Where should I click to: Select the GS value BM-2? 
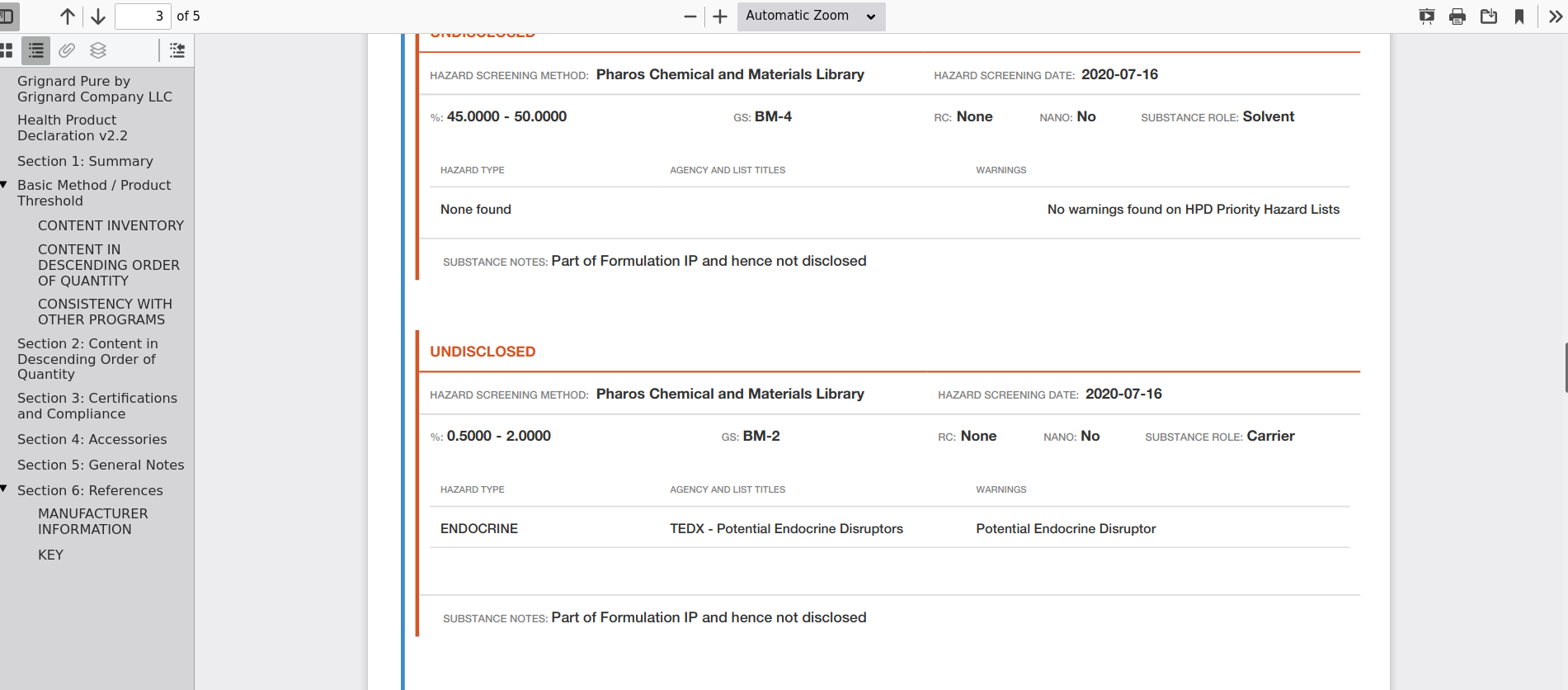[761, 436]
